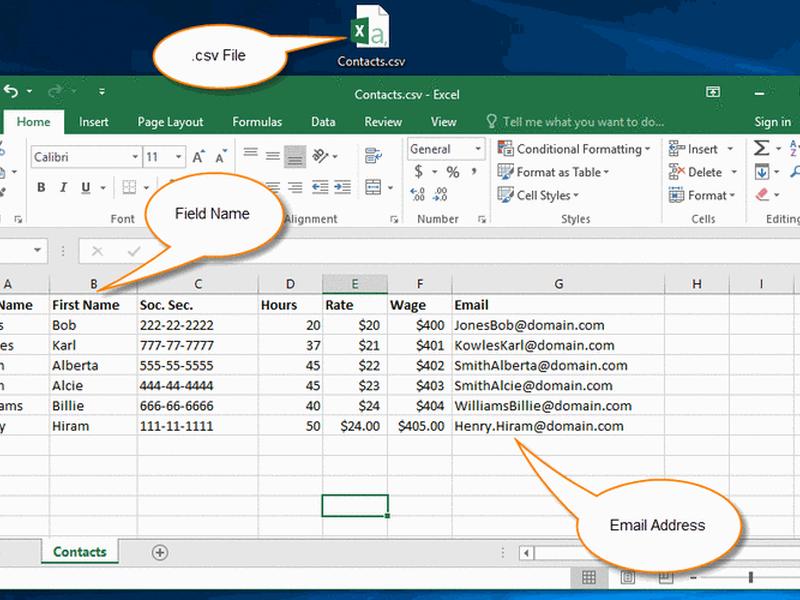Image resolution: width=800 pixels, height=600 pixels.
Task: Apply percent style with the % icon
Action: 453,172
